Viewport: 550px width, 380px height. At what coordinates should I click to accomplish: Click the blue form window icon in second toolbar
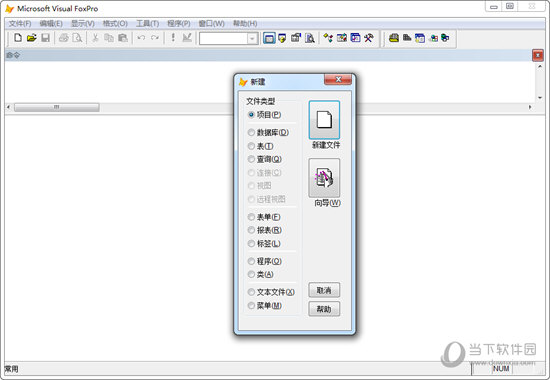tap(420, 38)
